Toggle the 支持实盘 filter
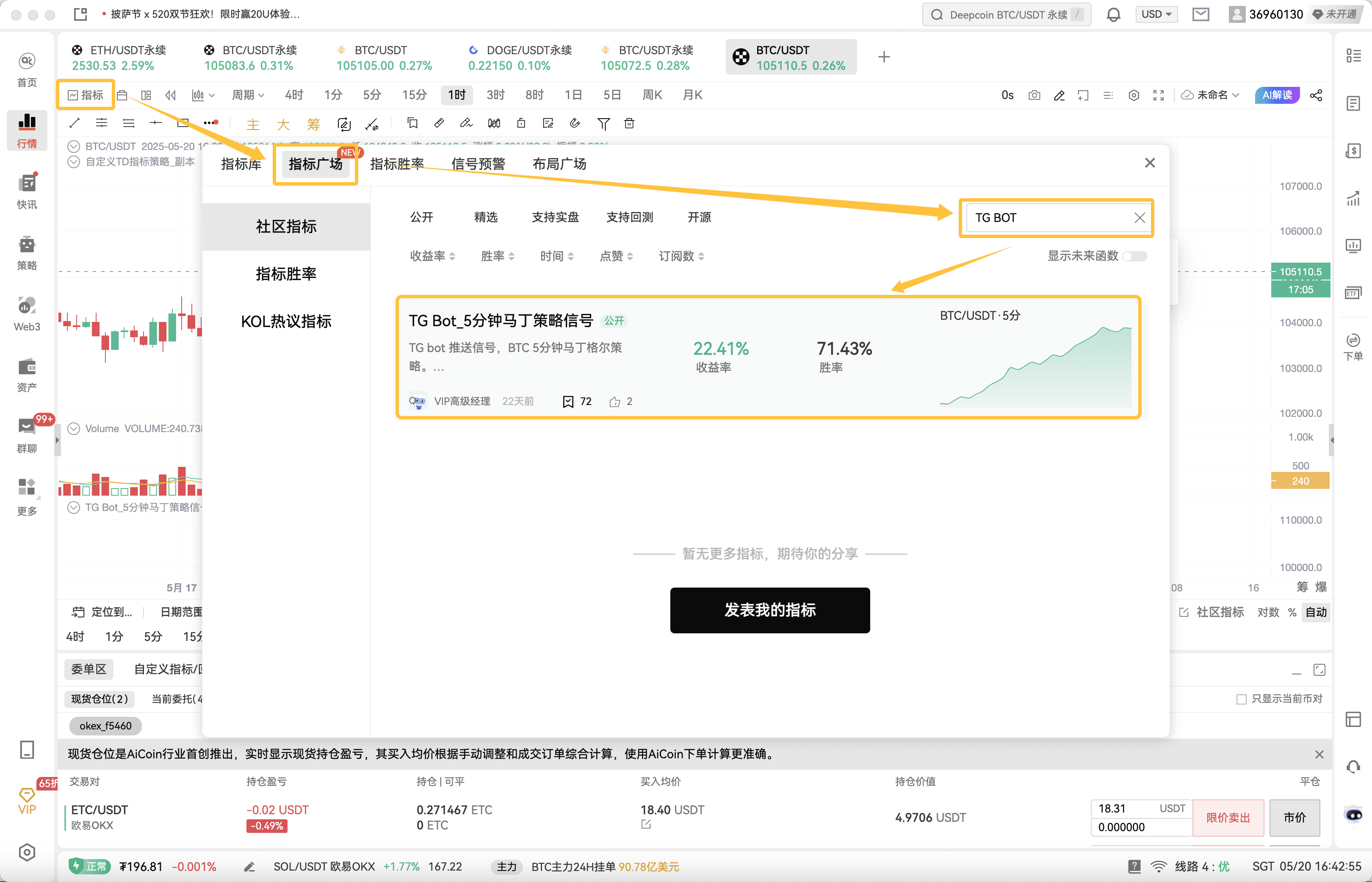Image resolution: width=1372 pixels, height=882 pixels. point(555,217)
